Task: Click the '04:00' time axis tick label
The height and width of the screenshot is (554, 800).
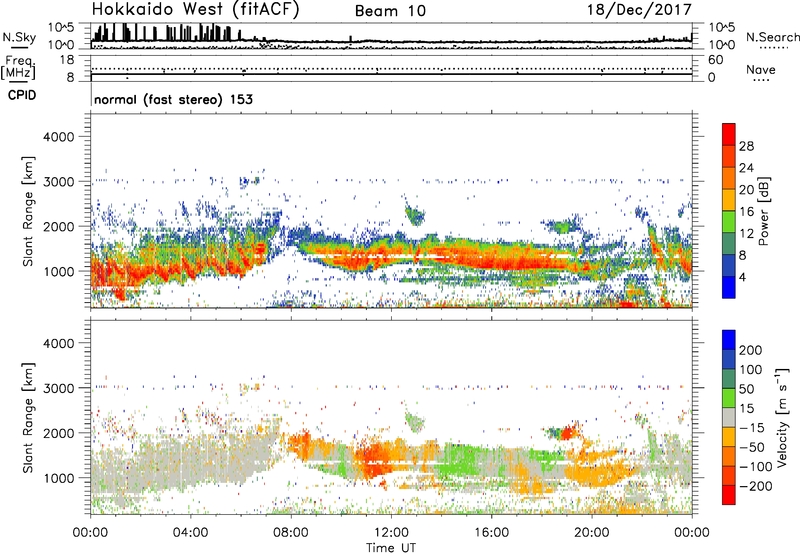Action: point(190,533)
